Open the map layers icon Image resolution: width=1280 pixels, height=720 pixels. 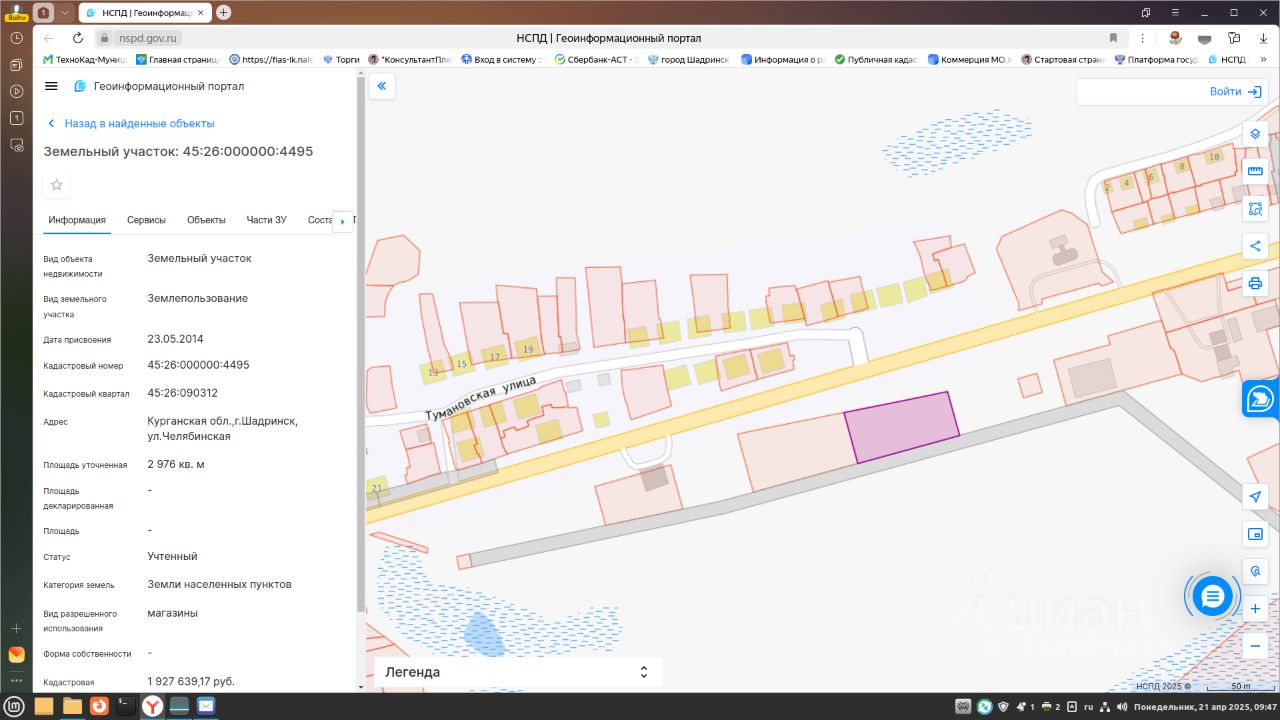(x=1255, y=134)
